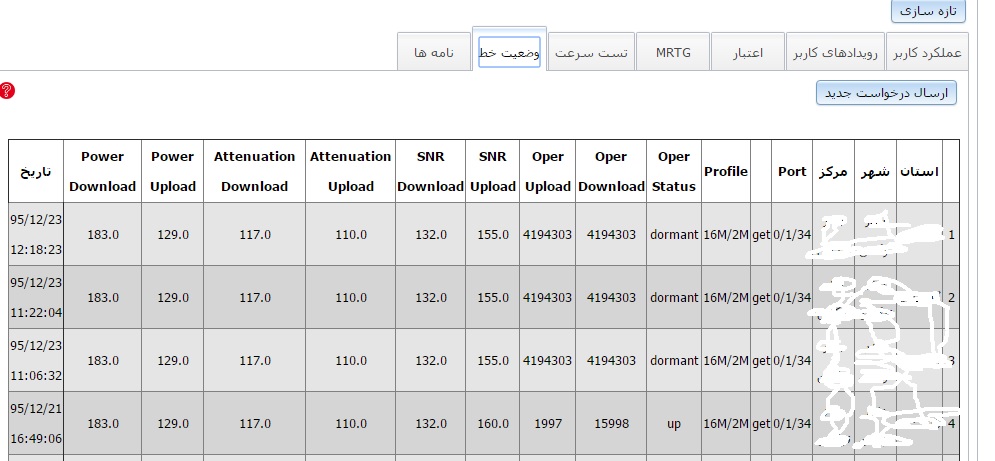Click the Profile column header

coord(725,171)
